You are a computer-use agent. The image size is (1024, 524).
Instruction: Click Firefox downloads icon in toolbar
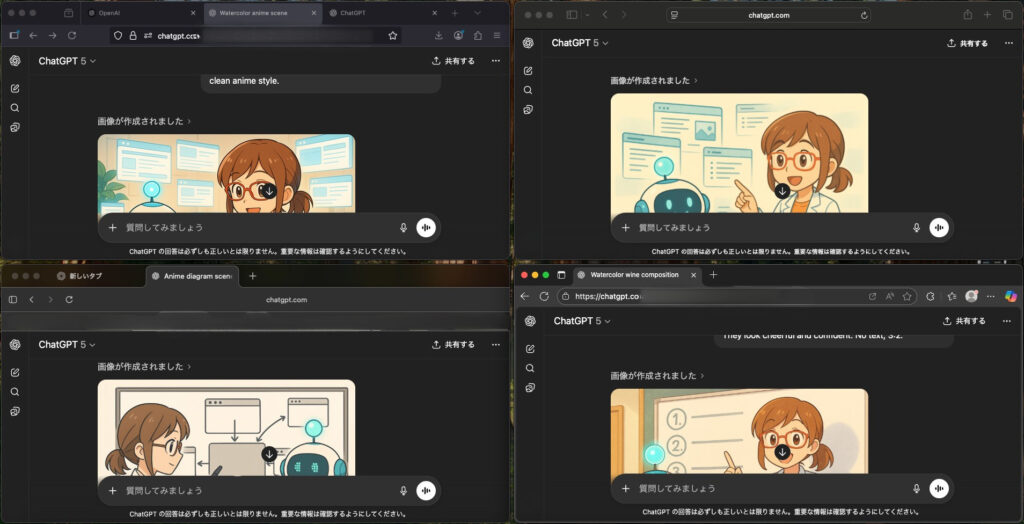439,35
